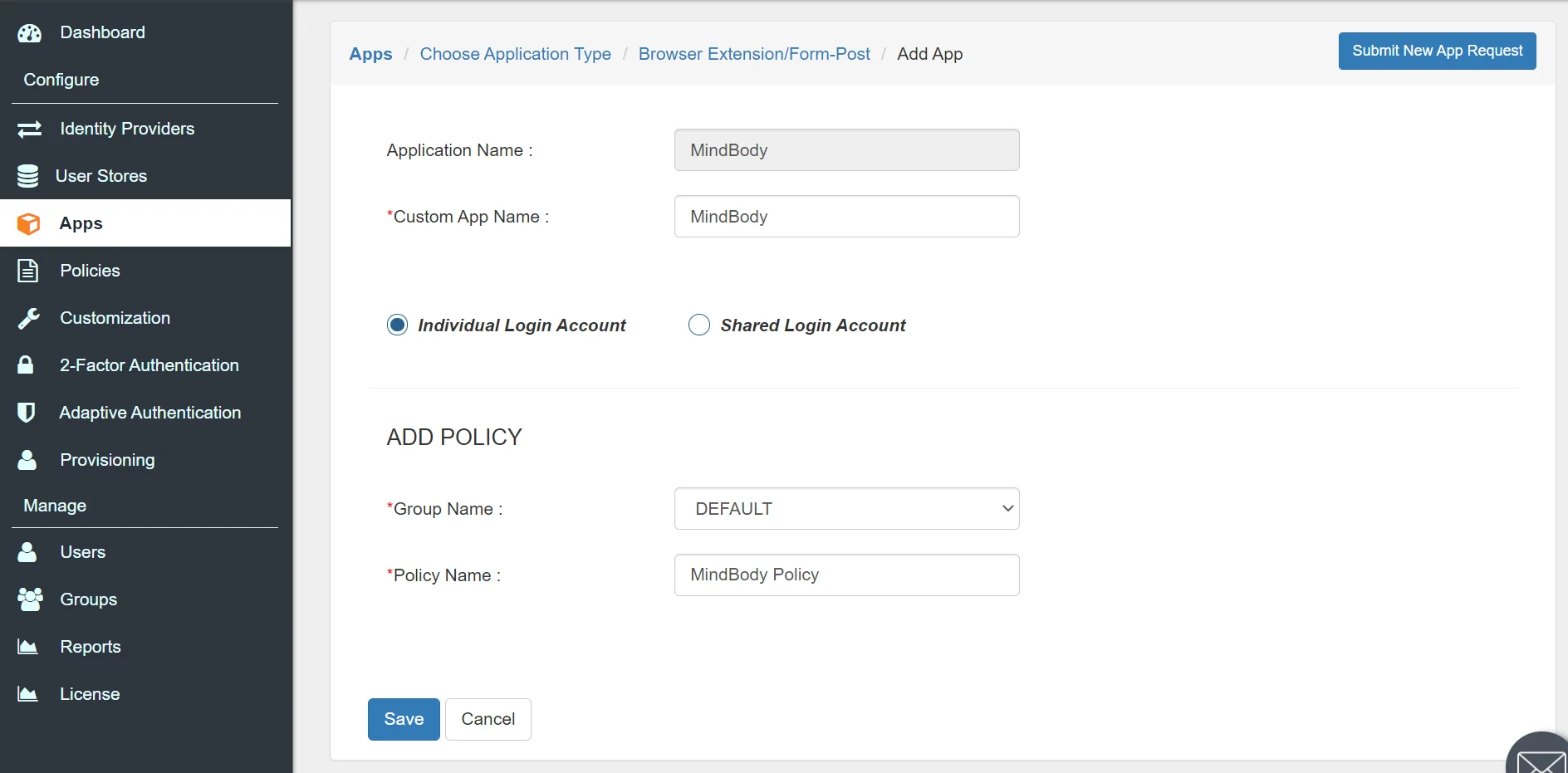This screenshot has height=773, width=1568.
Task: Save the MindBody app configuration
Action: (x=403, y=718)
